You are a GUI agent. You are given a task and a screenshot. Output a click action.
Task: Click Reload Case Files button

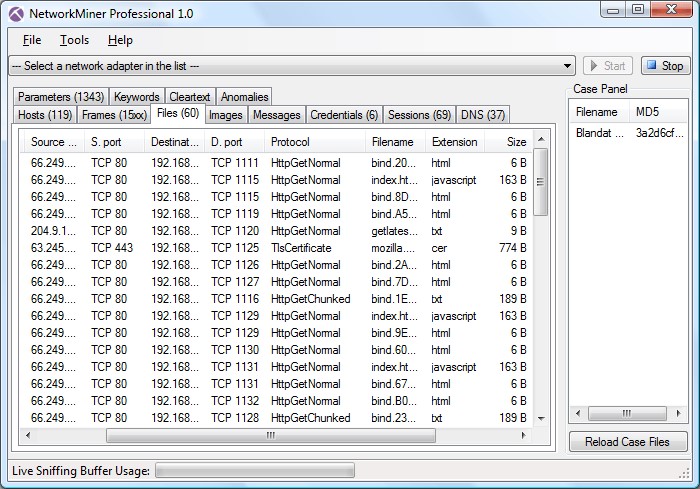627,442
